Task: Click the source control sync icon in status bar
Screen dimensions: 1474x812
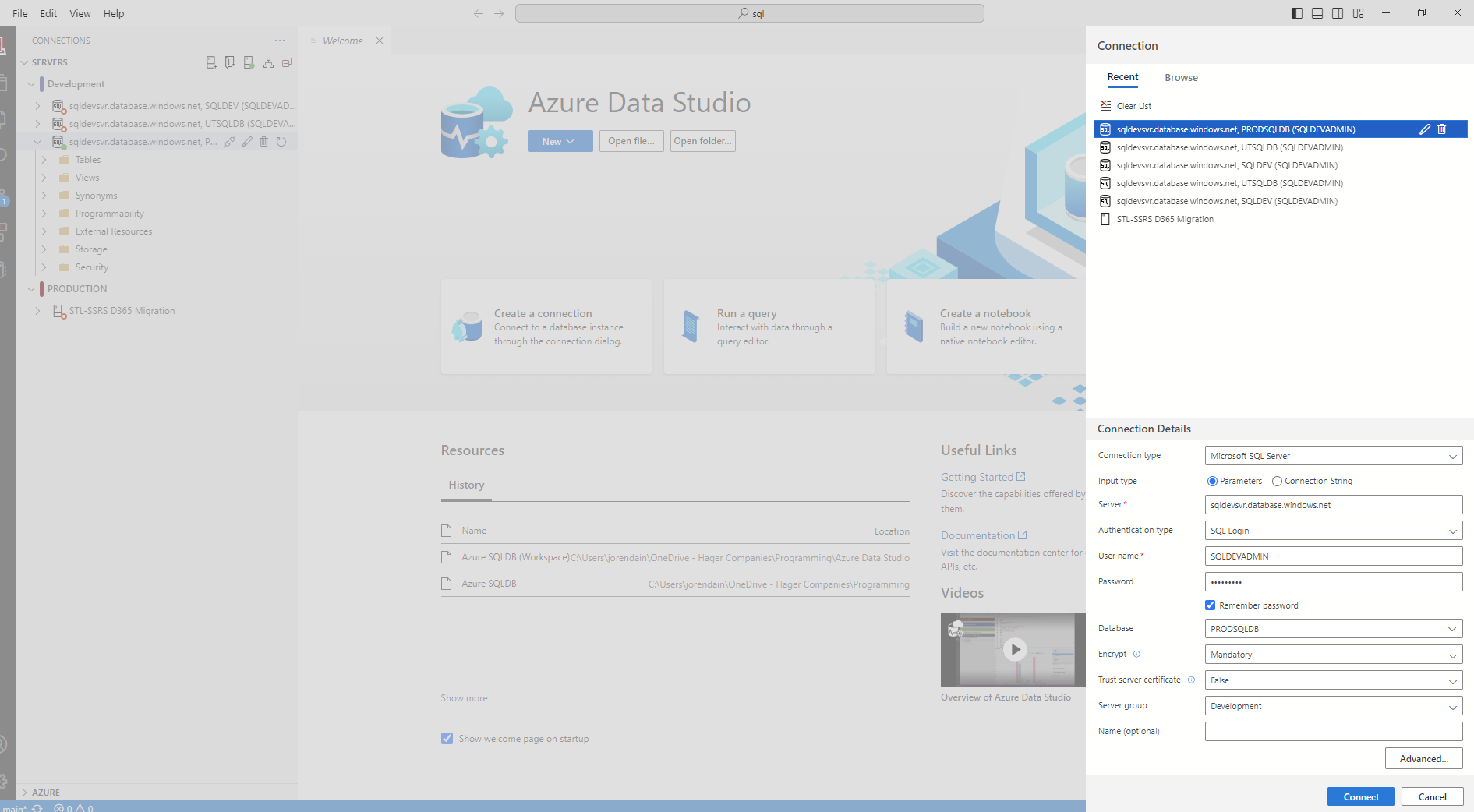Action: (37, 807)
